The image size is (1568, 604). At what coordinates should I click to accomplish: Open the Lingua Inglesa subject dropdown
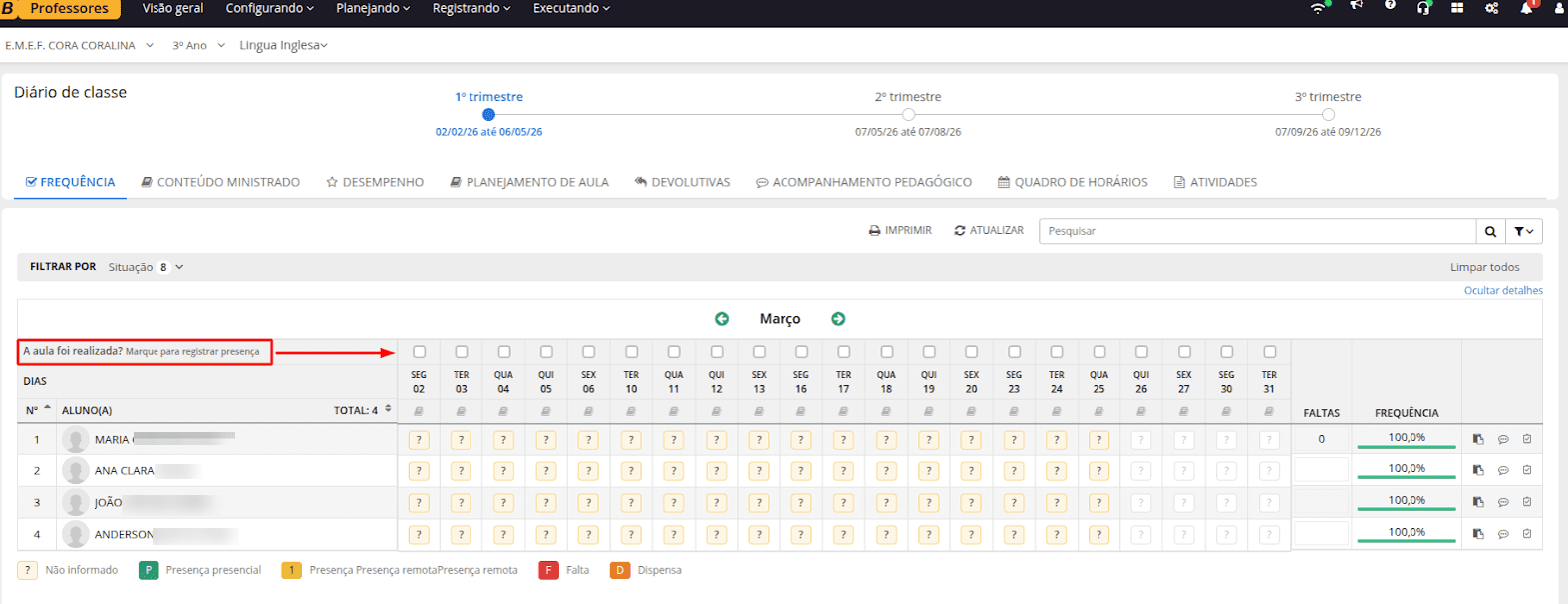click(x=283, y=45)
